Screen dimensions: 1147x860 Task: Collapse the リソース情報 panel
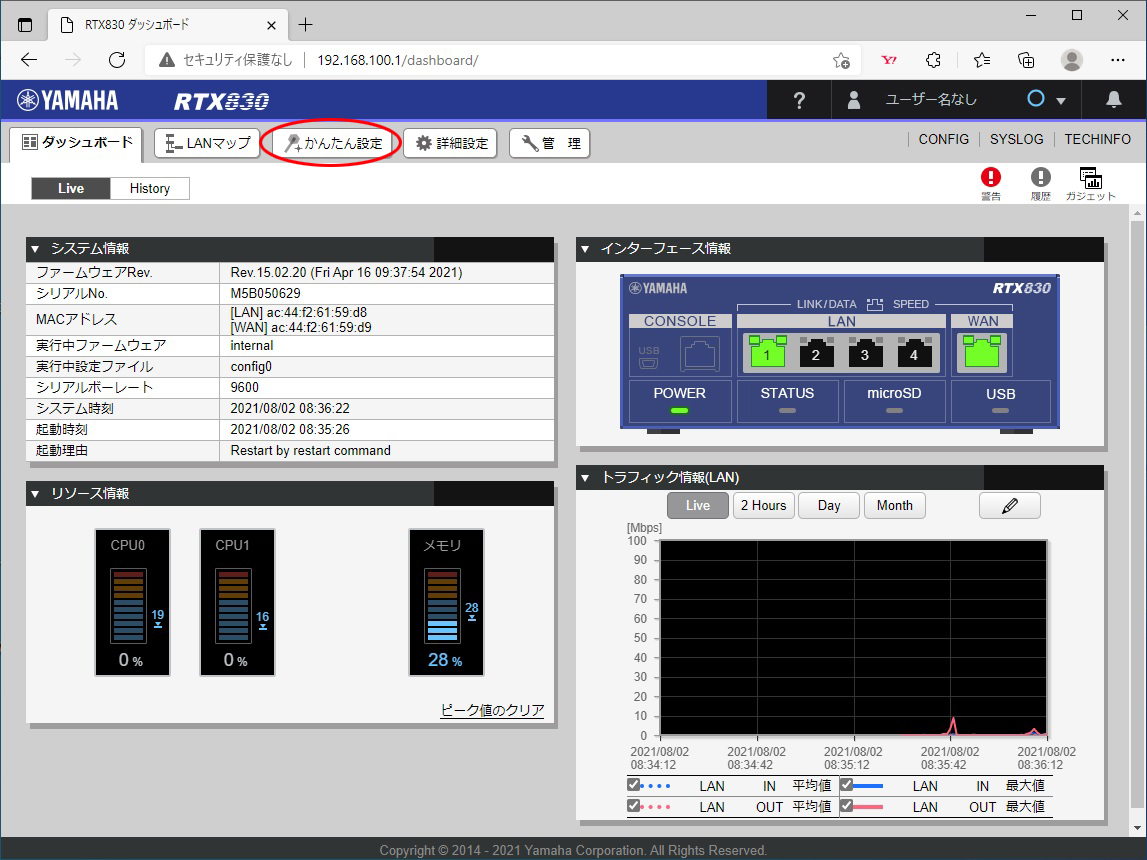click(x=34, y=494)
